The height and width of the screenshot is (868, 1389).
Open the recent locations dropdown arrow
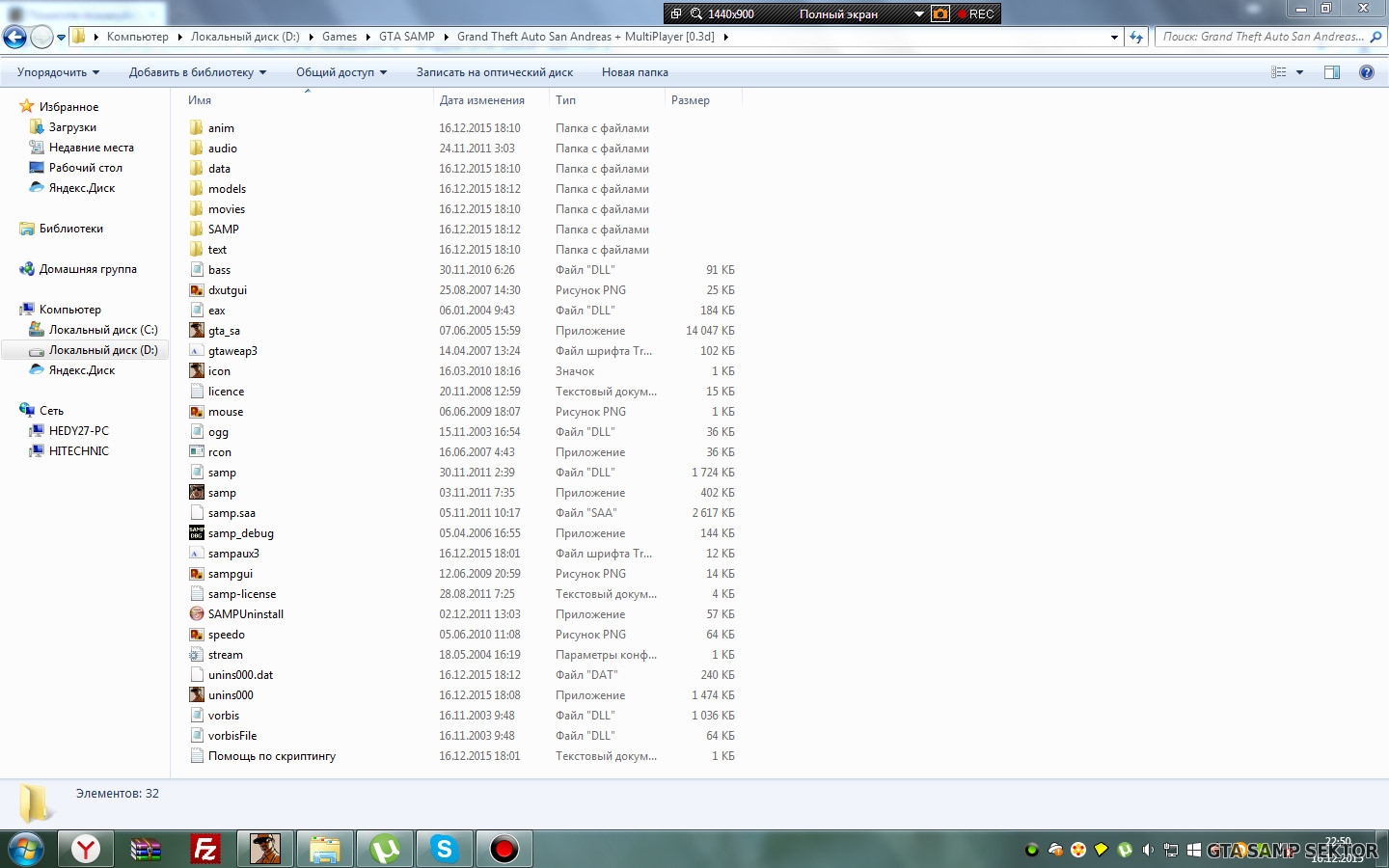pyautogui.click(x=61, y=38)
